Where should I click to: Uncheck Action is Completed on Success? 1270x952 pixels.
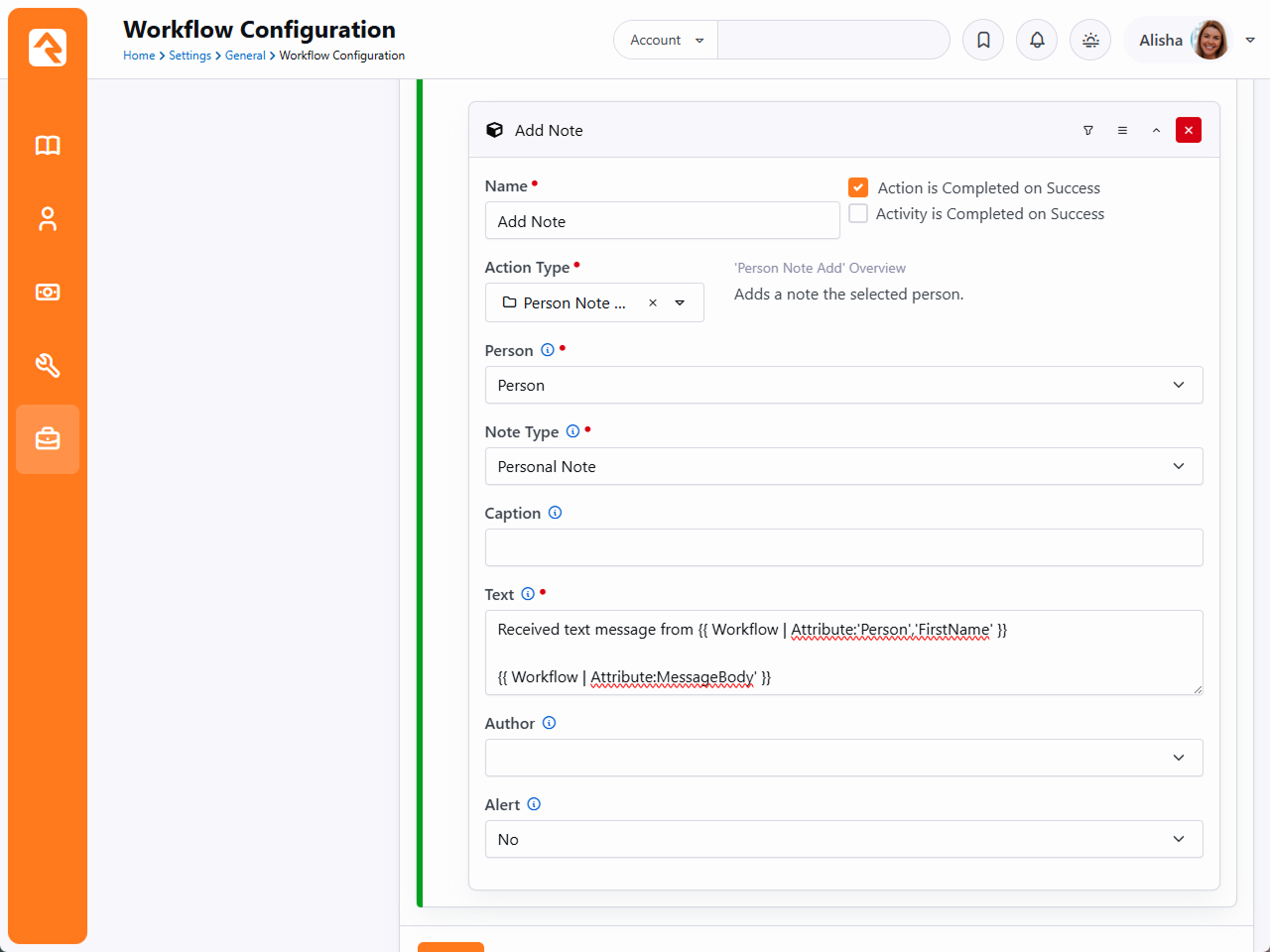tap(858, 187)
